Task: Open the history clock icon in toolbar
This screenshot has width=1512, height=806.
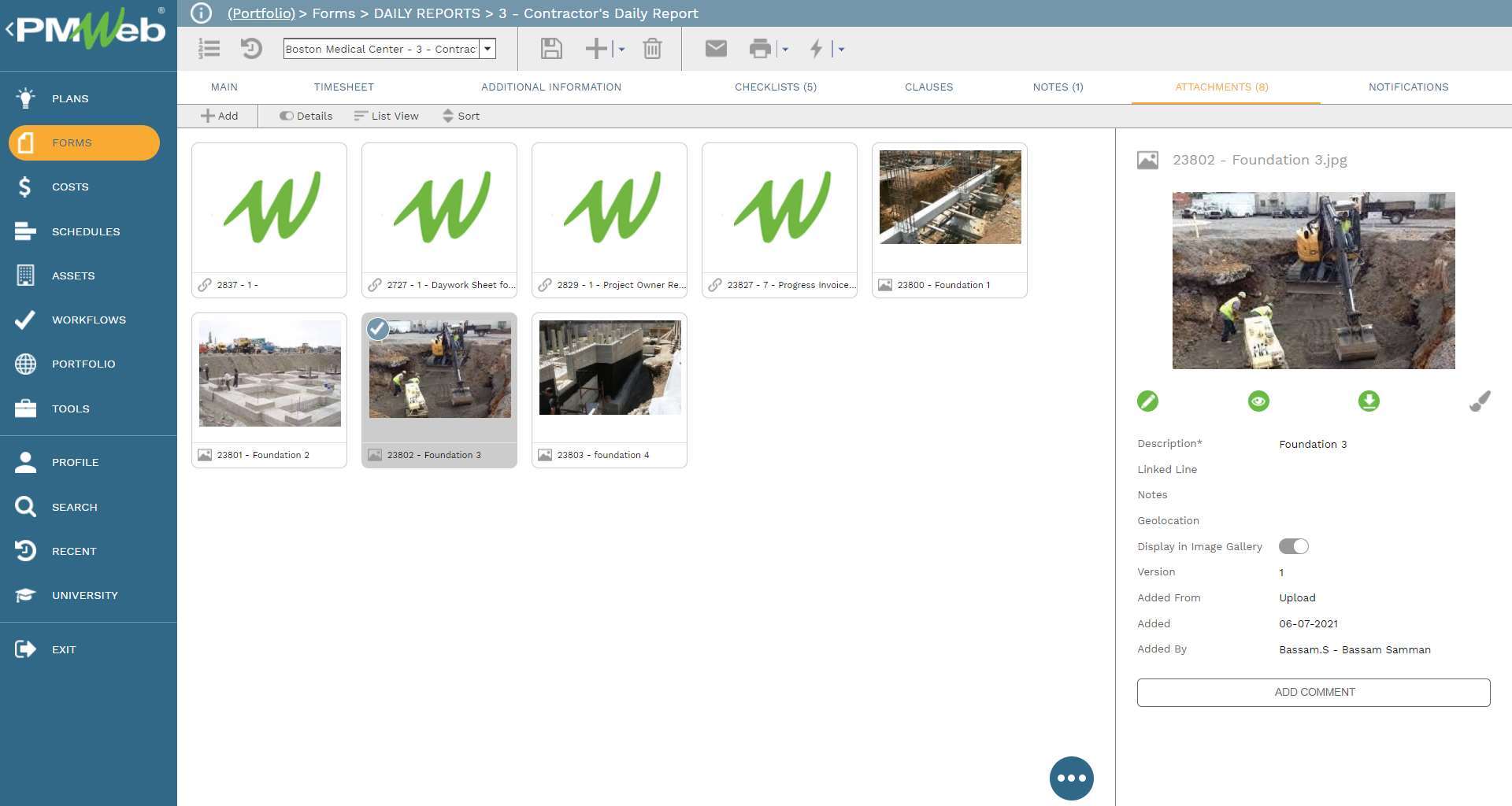Action: click(x=251, y=49)
